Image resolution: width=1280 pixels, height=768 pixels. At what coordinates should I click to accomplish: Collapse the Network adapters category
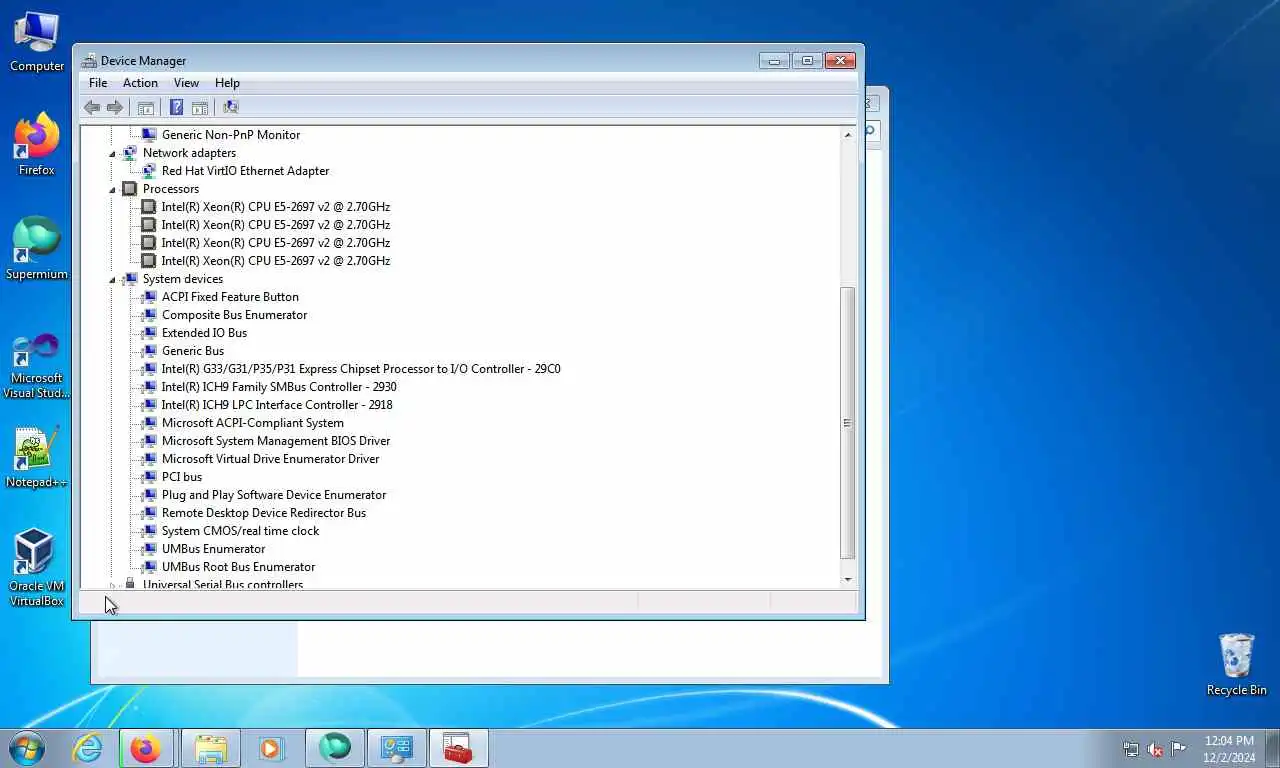coord(112,153)
